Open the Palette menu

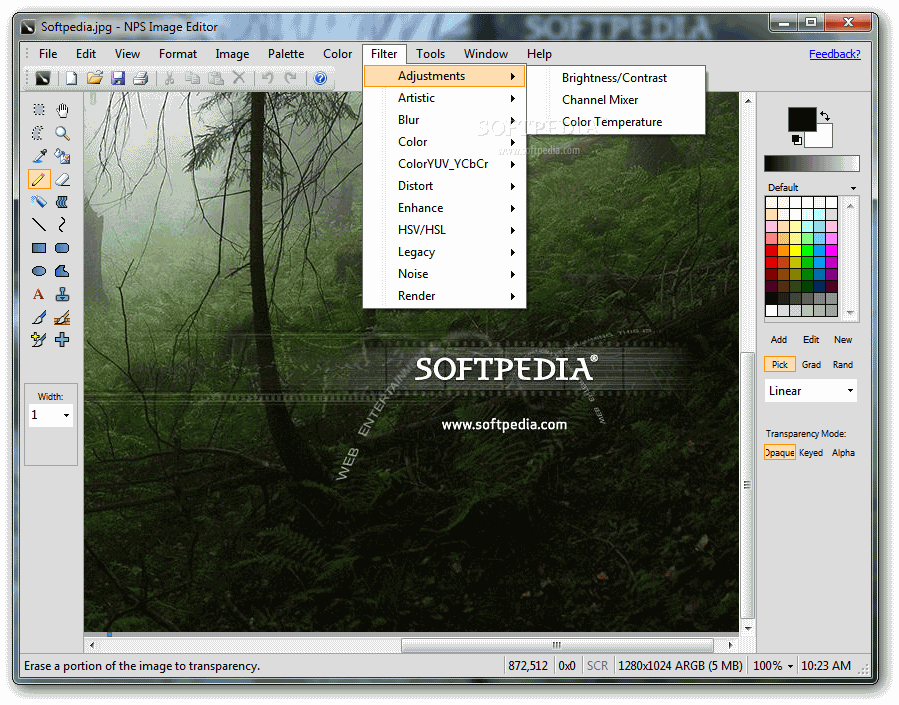click(286, 54)
